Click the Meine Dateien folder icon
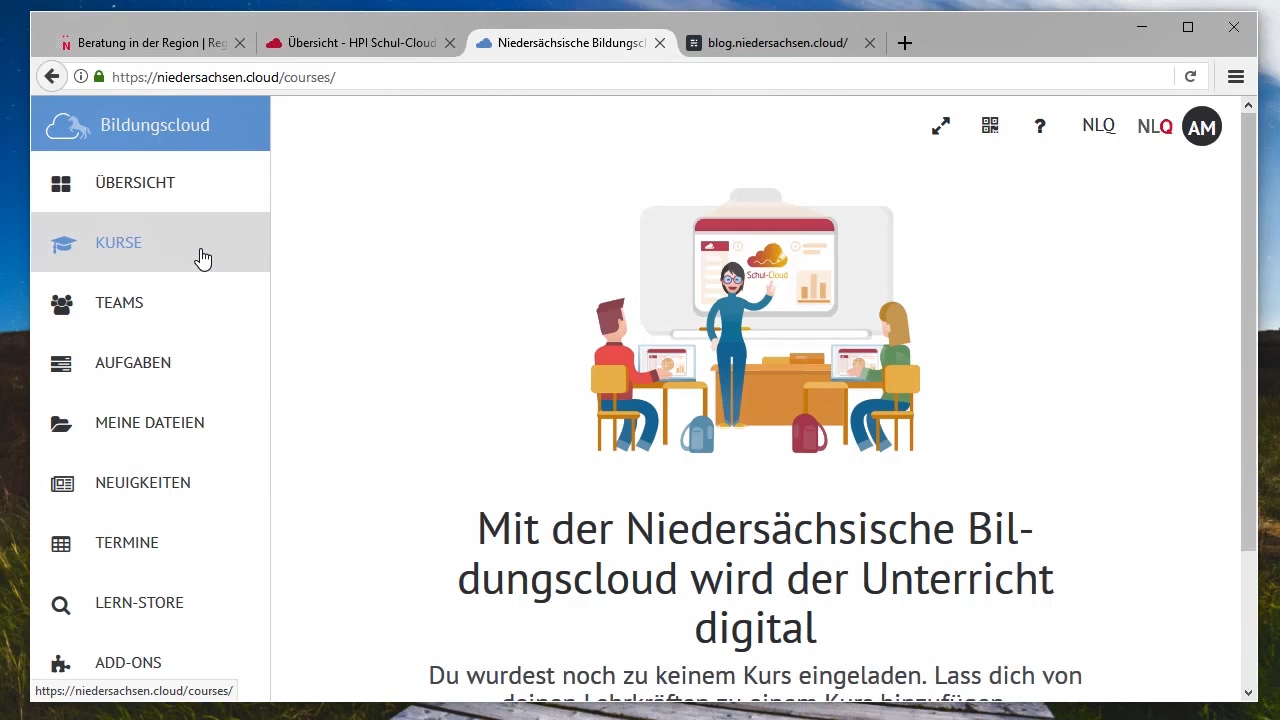 [61, 423]
